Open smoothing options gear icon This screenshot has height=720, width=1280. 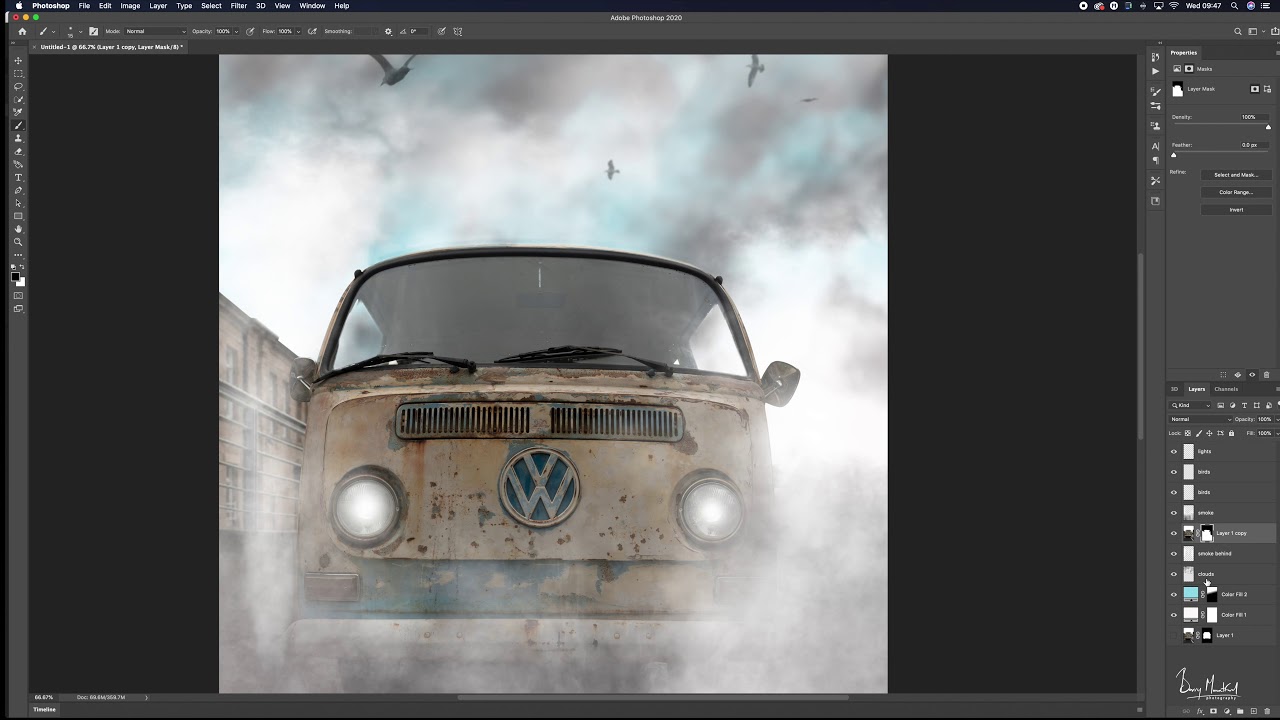pos(388,31)
